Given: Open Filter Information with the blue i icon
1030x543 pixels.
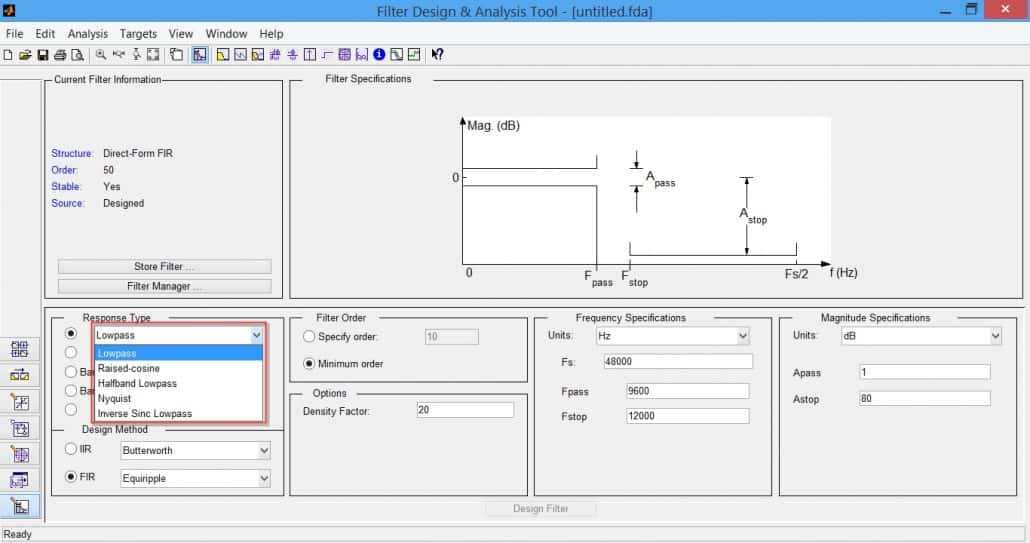Looking at the screenshot, I should (379, 55).
